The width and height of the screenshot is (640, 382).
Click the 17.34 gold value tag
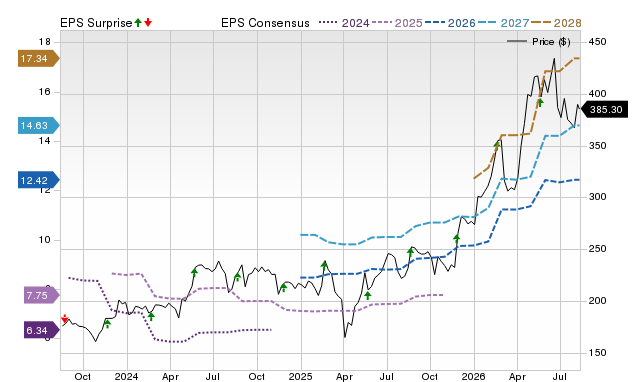[x=39, y=58]
